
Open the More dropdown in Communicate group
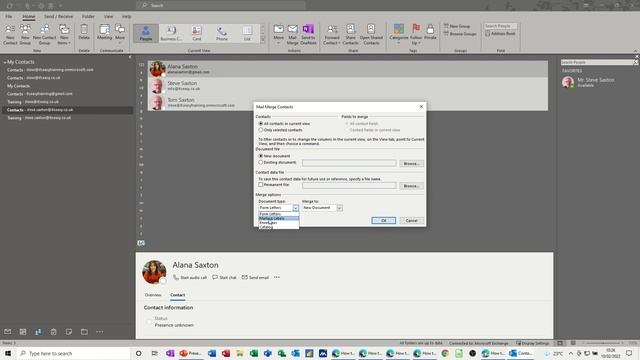(x=120, y=34)
